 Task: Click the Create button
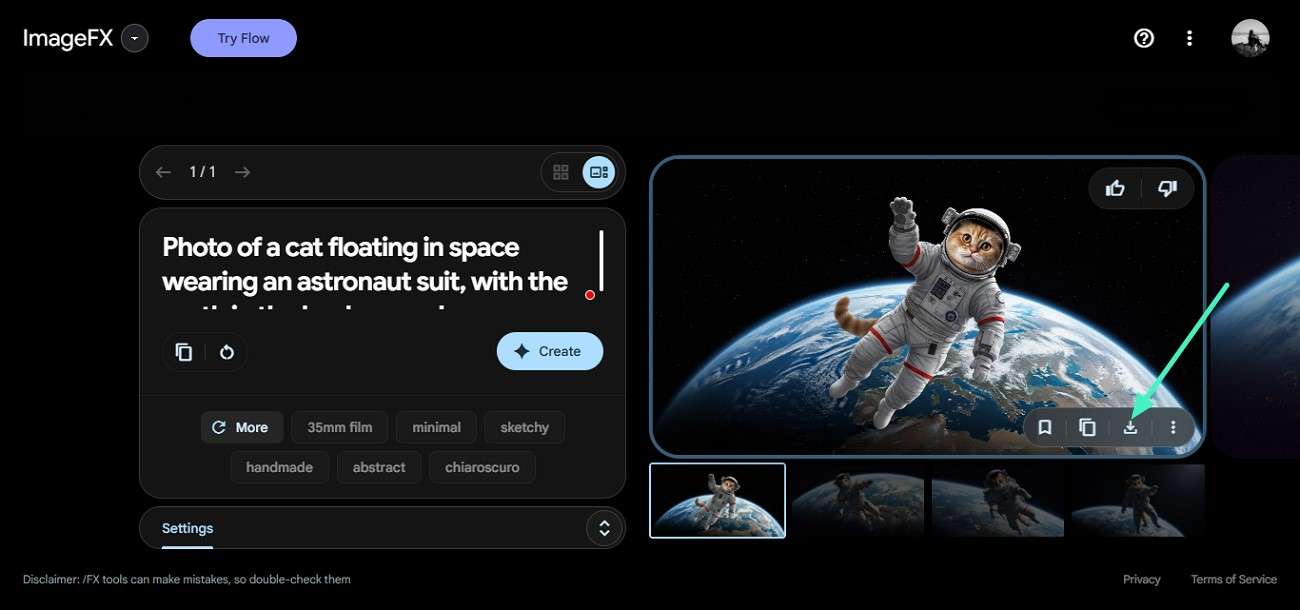pyautogui.click(x=550, y=351)
